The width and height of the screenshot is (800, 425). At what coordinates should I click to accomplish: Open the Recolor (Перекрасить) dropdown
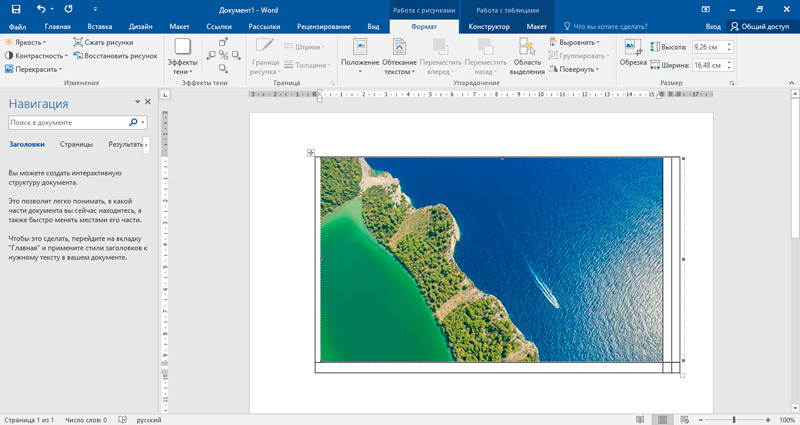click(36, 69)
